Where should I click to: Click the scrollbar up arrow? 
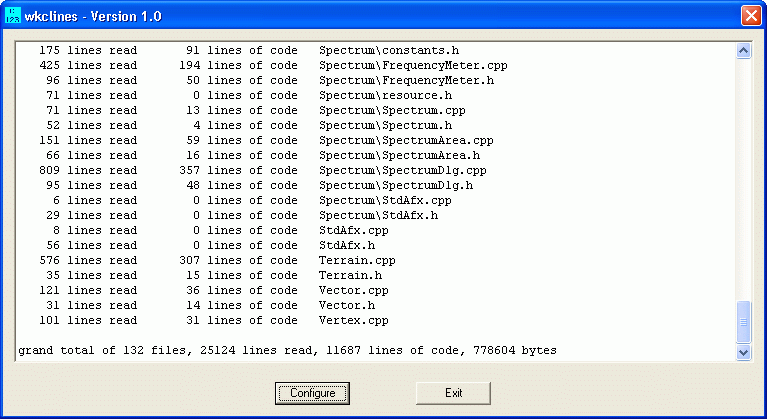click(743, 51)
